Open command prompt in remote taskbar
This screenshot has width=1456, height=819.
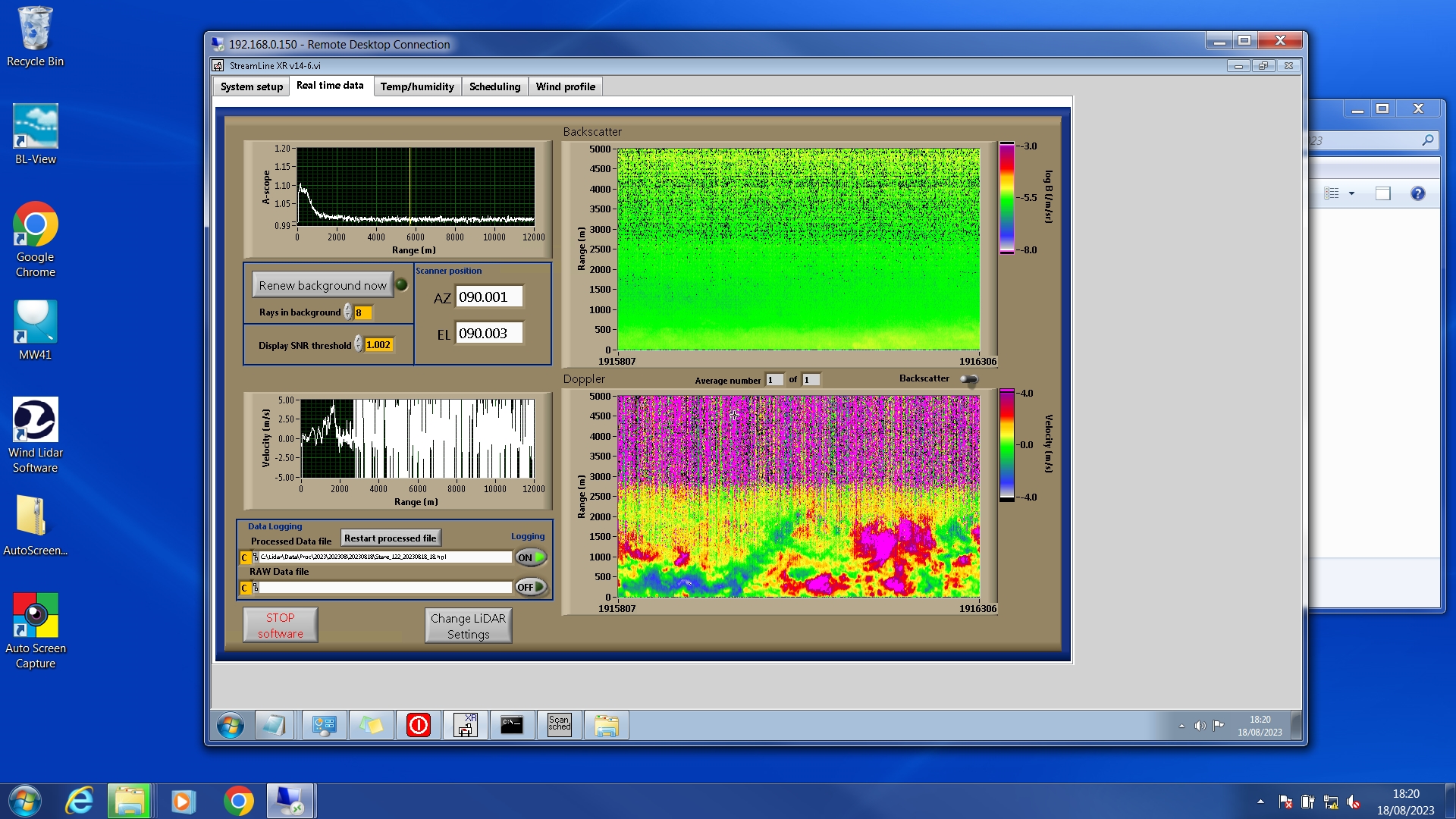(512, 726)
